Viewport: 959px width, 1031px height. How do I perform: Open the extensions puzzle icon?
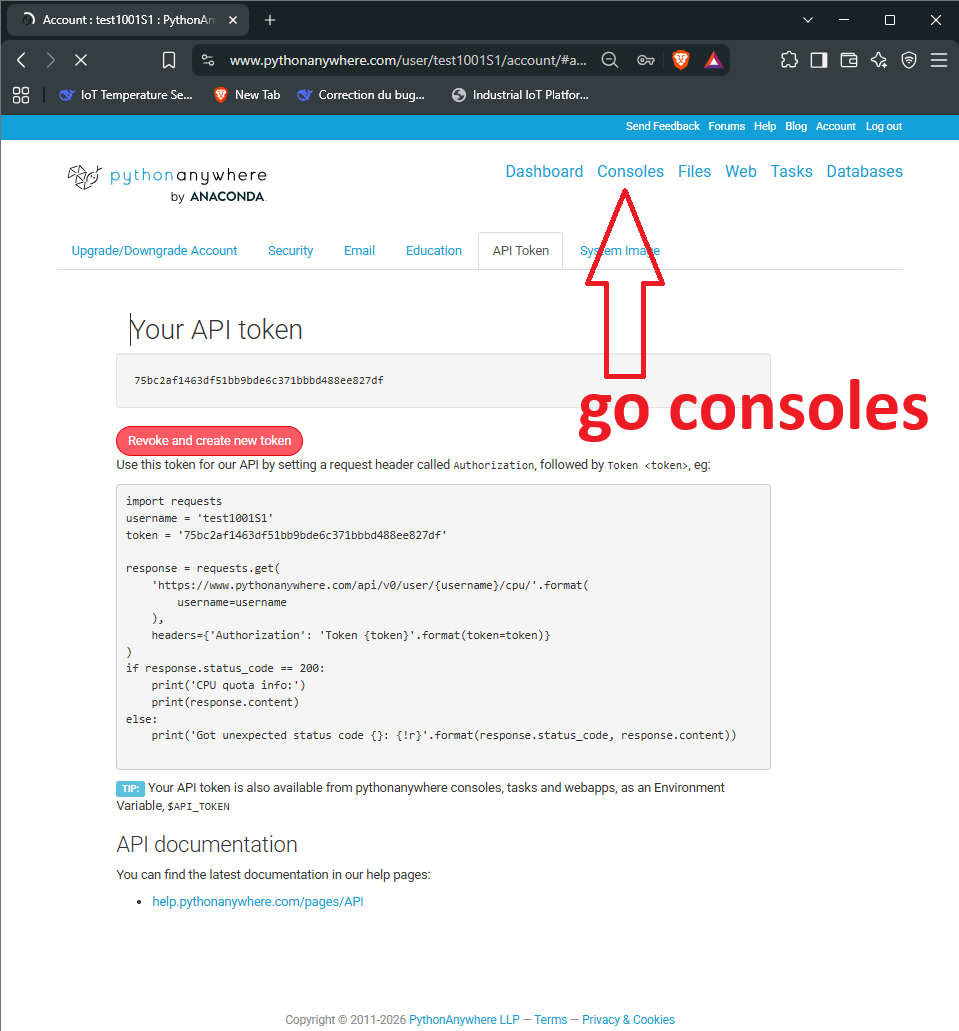pos(789,60)
